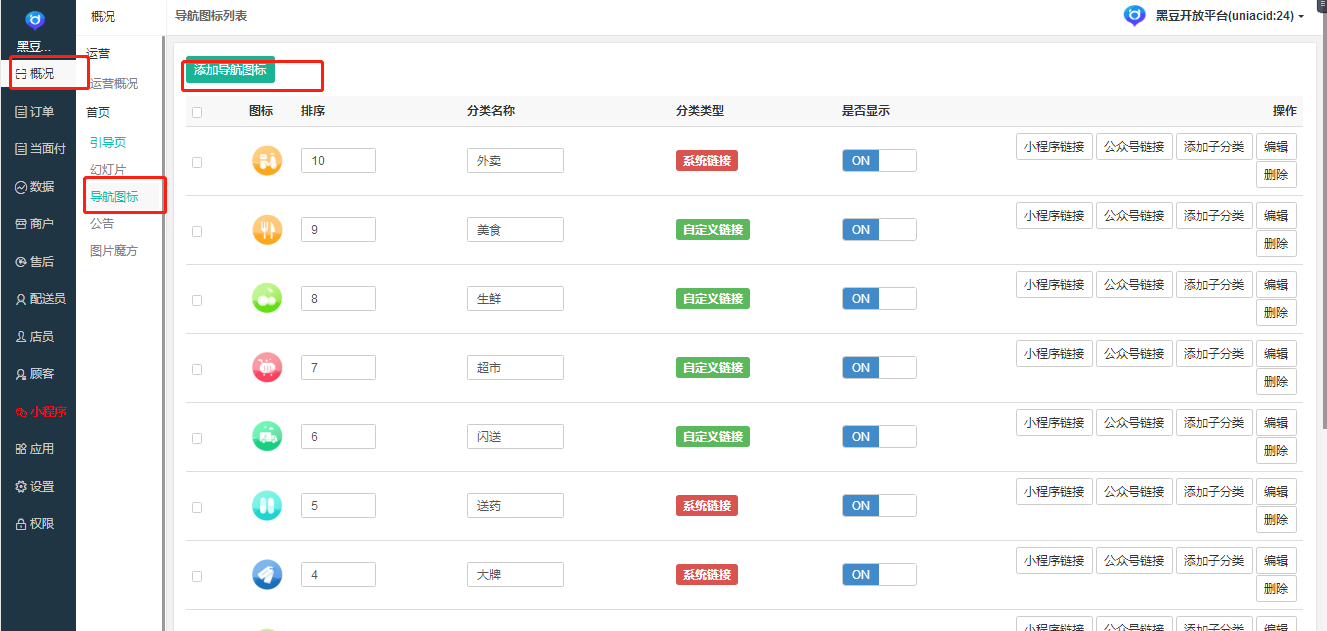1327x631 pixels.
Task: Open the 售后 section
Action: pos(35,261)
